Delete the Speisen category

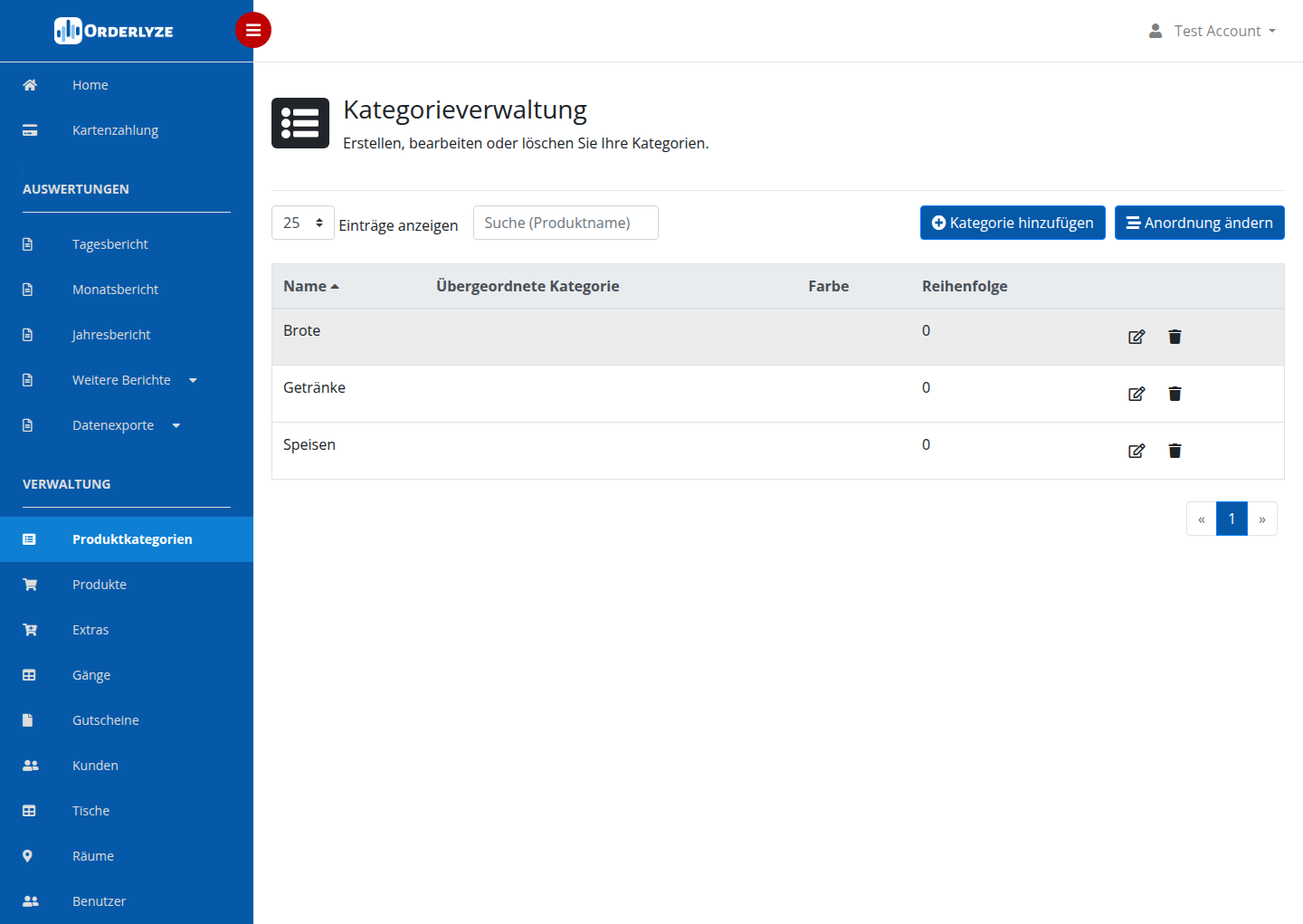(1175, 451)
